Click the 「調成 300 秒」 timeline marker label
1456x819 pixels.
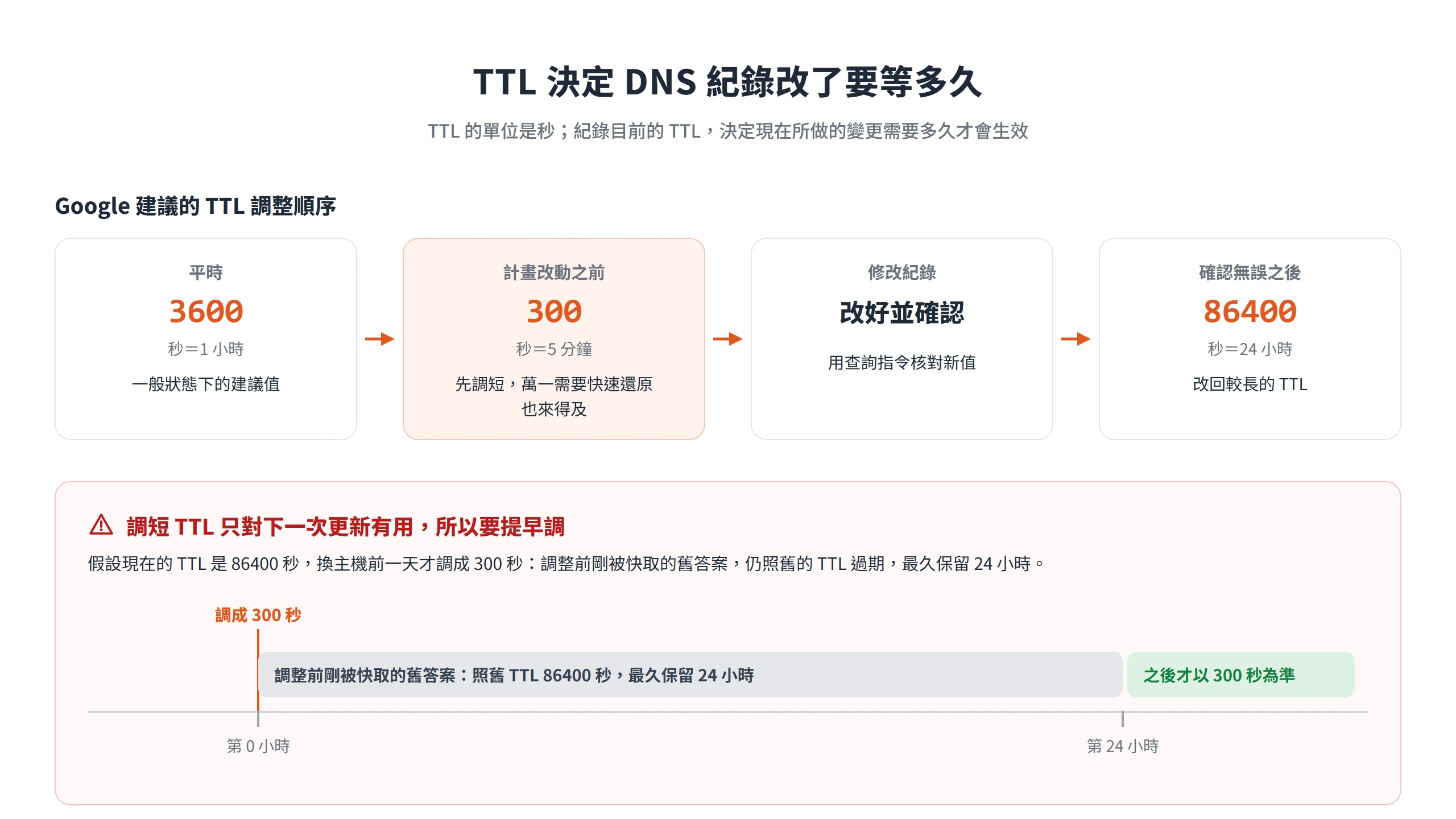pyautogui.click(x=258, y=615)
